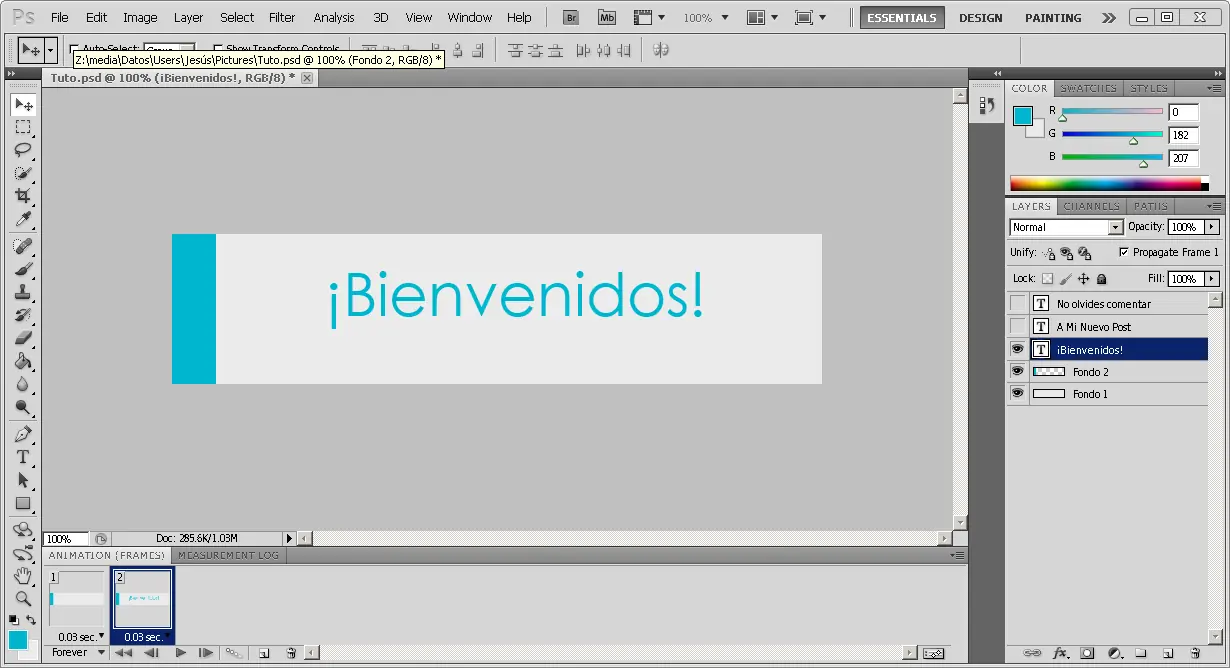Select the Zoom tool in toolbox

pyautogui.click(x=22, y=598)
